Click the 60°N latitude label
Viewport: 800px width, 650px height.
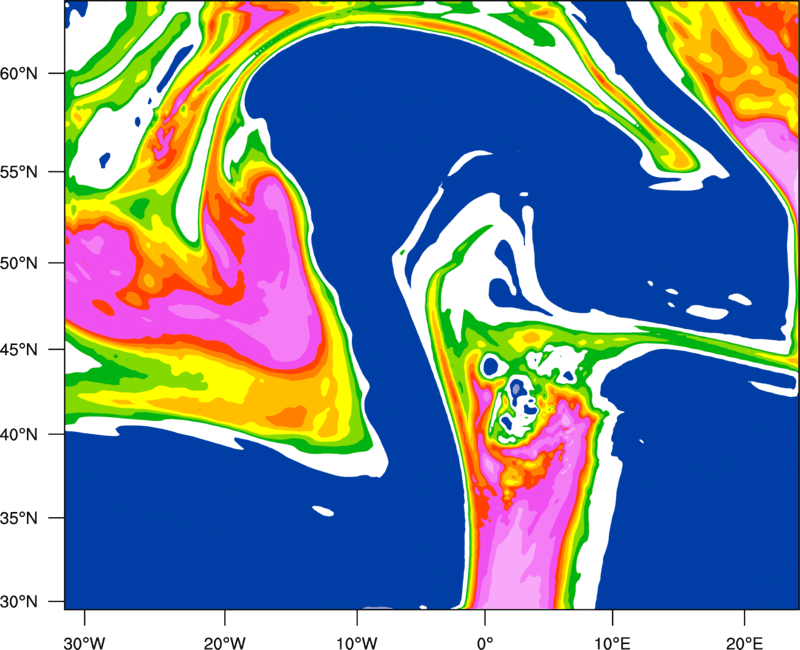pos(19,73)
